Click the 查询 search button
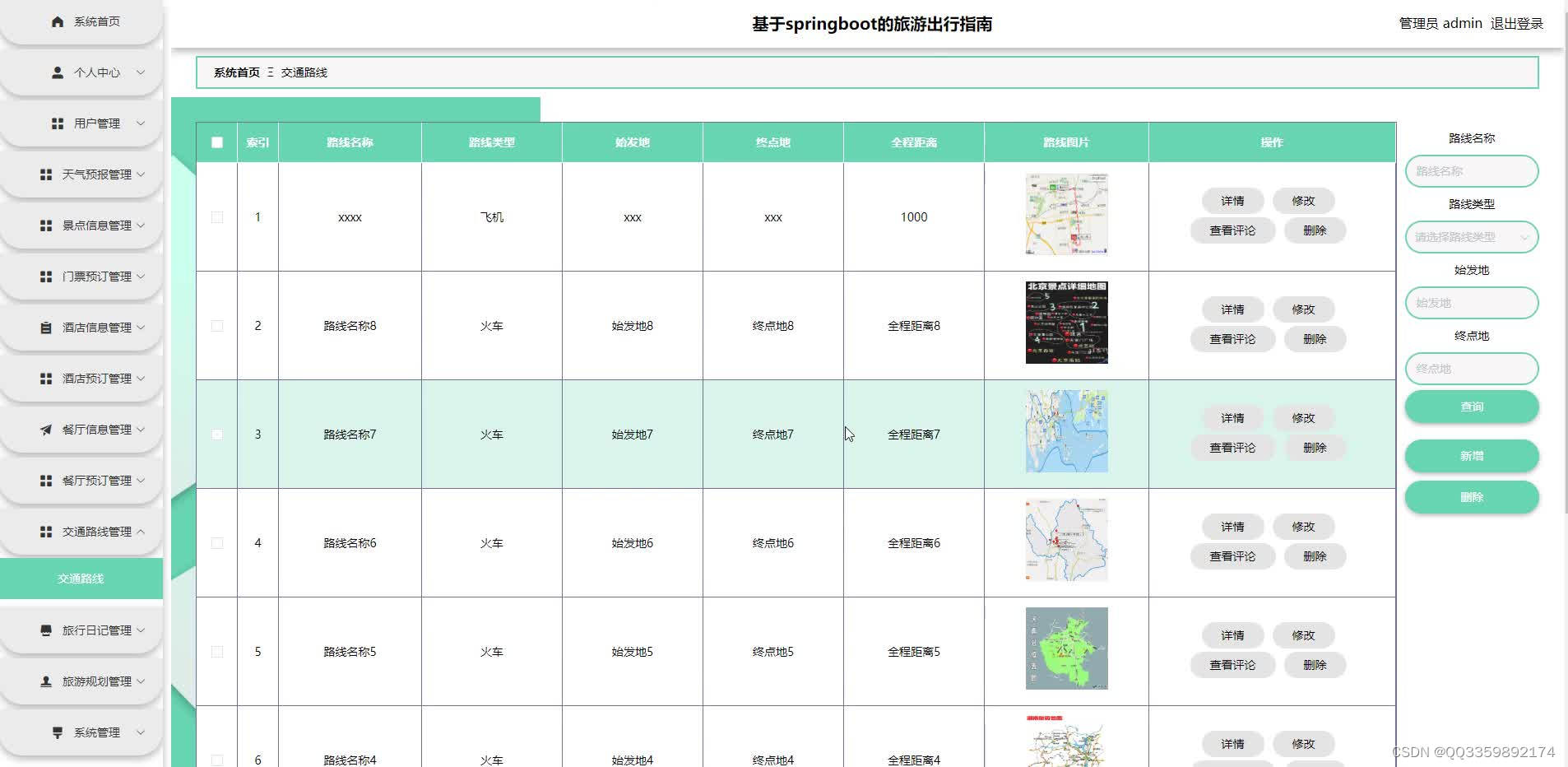The image size is (1568, 767). [x=1472, y=407]
